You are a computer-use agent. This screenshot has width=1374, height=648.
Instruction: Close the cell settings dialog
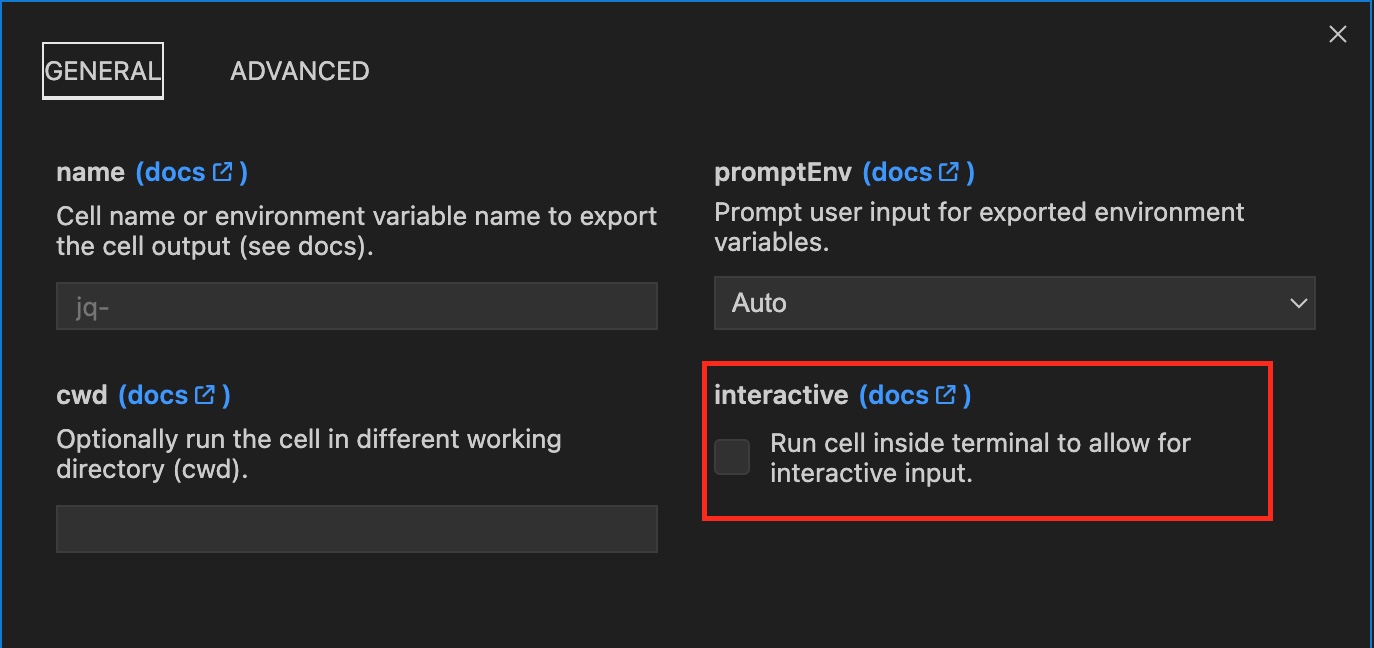[x=1337, y=34]
